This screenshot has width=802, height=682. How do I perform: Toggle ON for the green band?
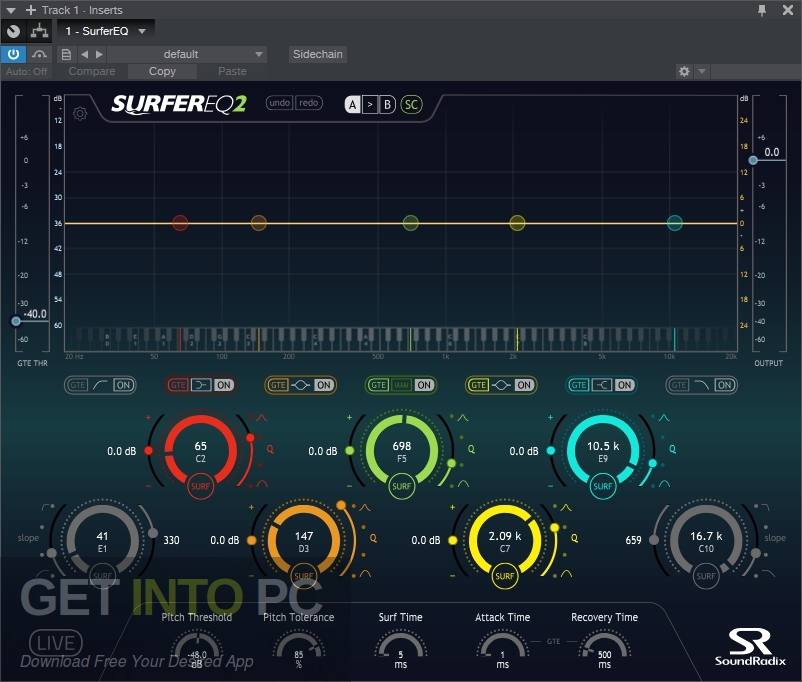coord(424,385)
